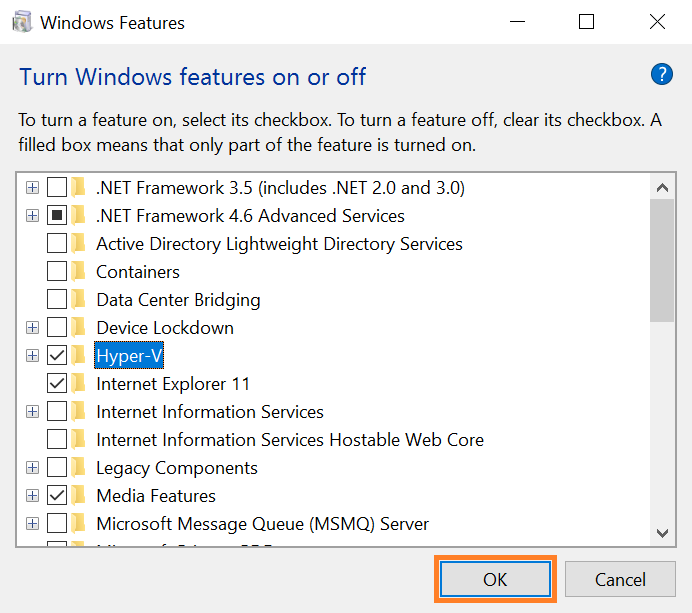This screenshot has width=692, height=613.
Task: Uncheck the Hyper-V checkbox
Action: (x=57, y=356)
